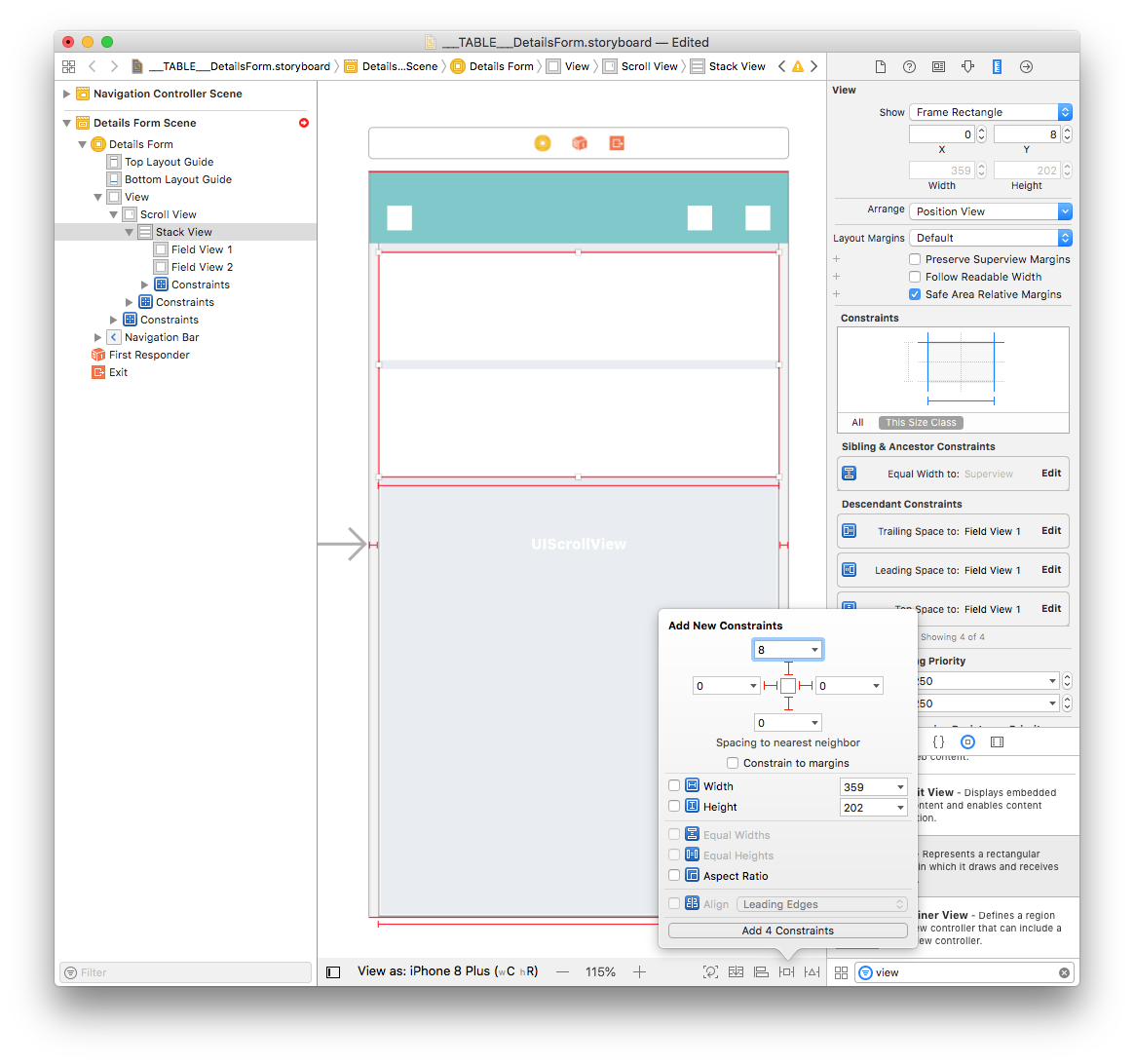This screenshot has width=1134, height=1064.
Task: Edit Trailing Space to Field View 1
Action: [1051, 531]
